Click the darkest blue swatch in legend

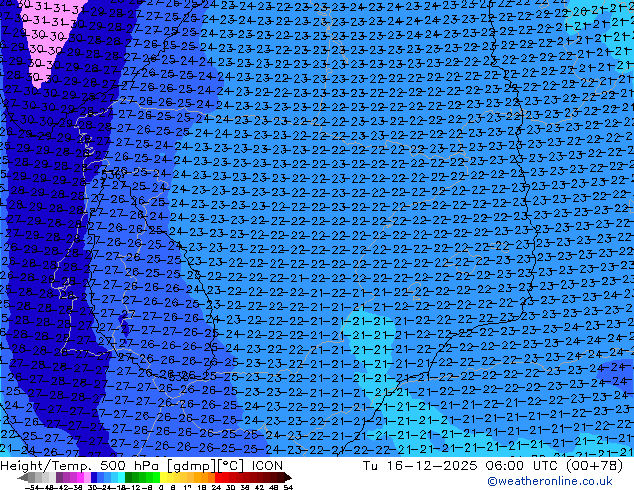[94, 477]
